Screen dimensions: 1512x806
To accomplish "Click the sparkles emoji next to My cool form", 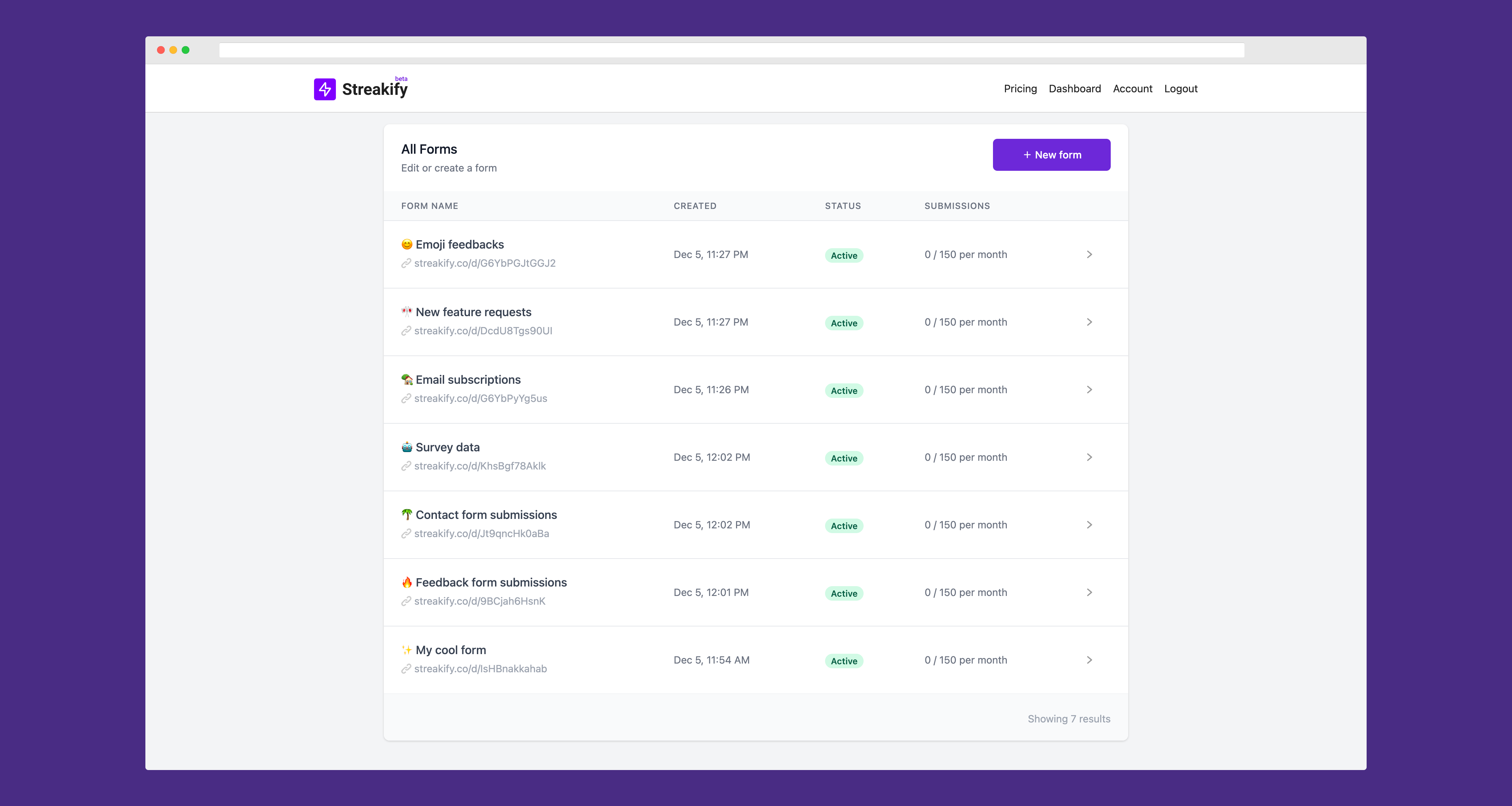I will pyautogui.click(x=407, y=650).
